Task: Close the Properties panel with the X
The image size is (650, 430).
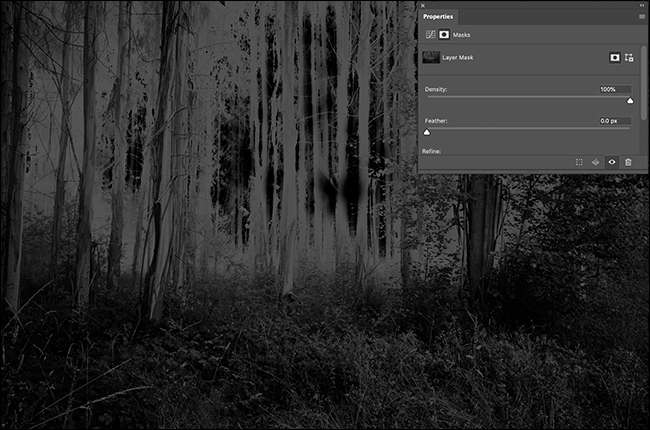Action: (x=423, y=5)
